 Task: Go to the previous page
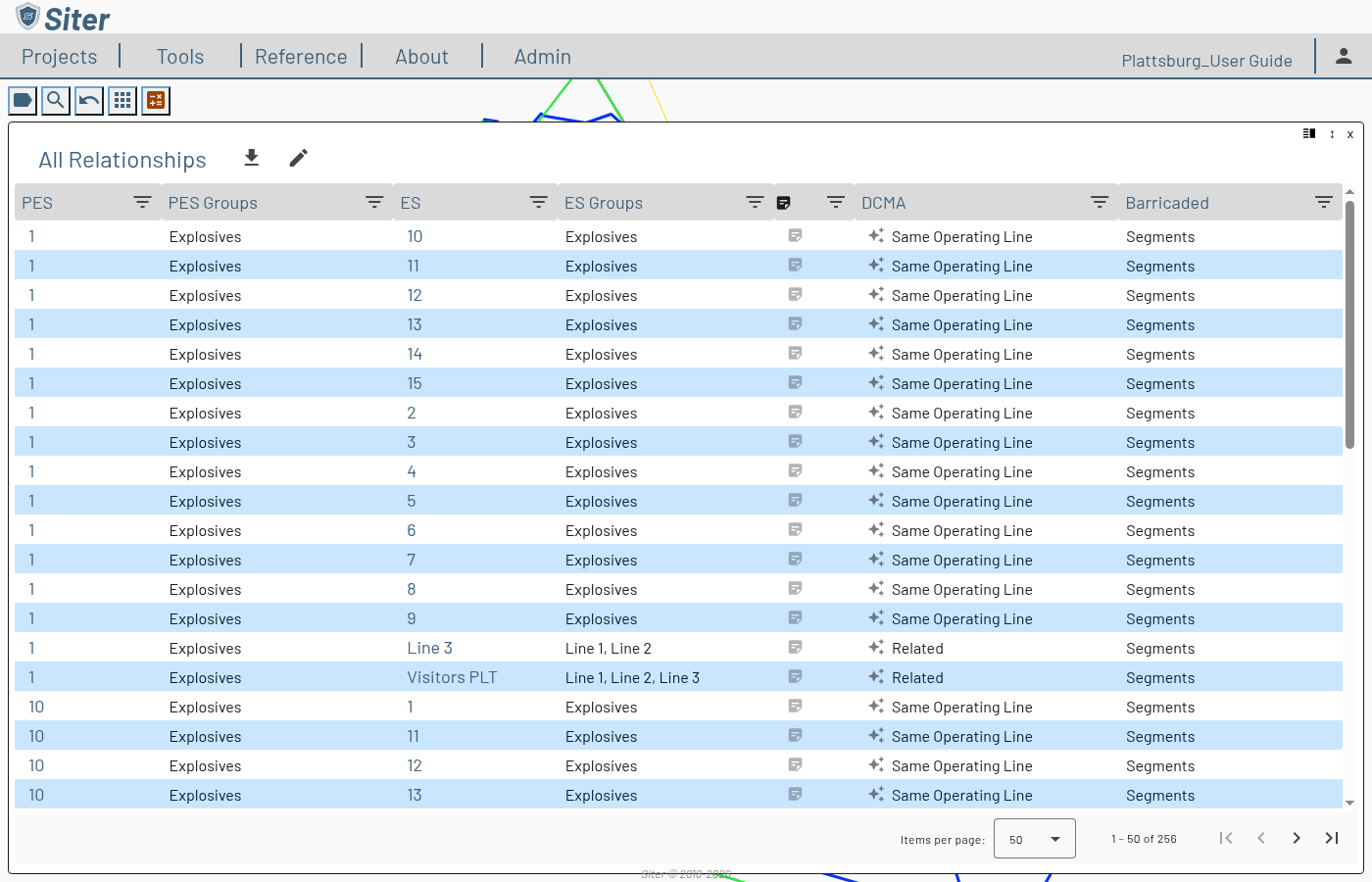point(1261,838)
